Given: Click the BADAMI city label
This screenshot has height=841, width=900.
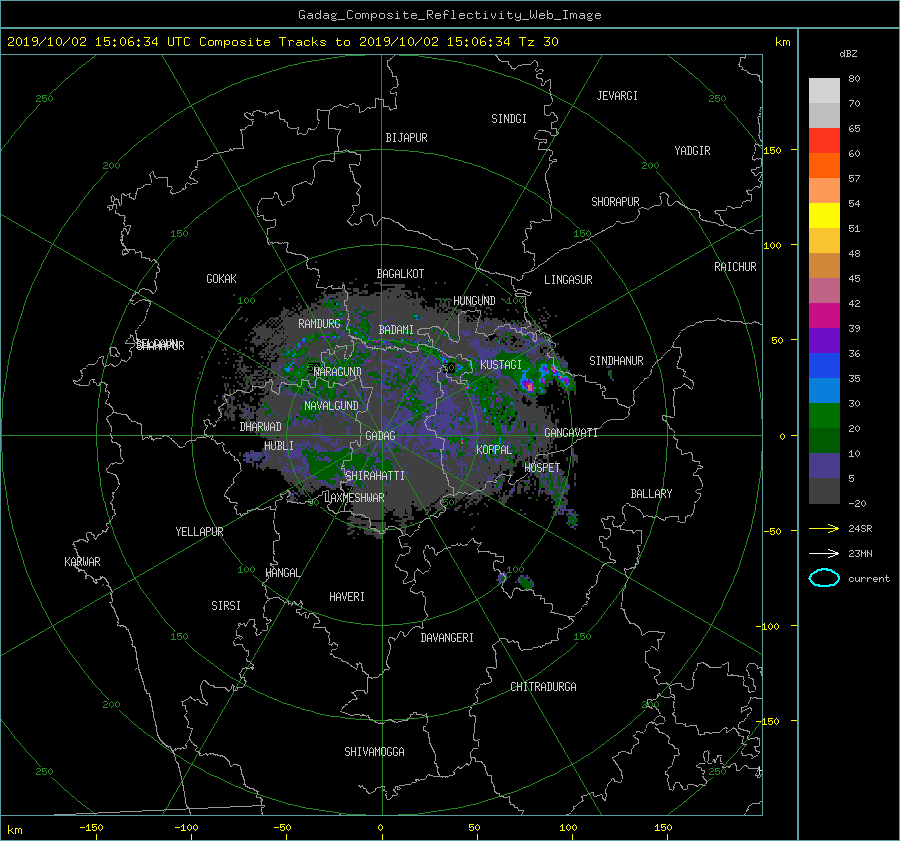Looking at the screenshot, I should [396, 330].
